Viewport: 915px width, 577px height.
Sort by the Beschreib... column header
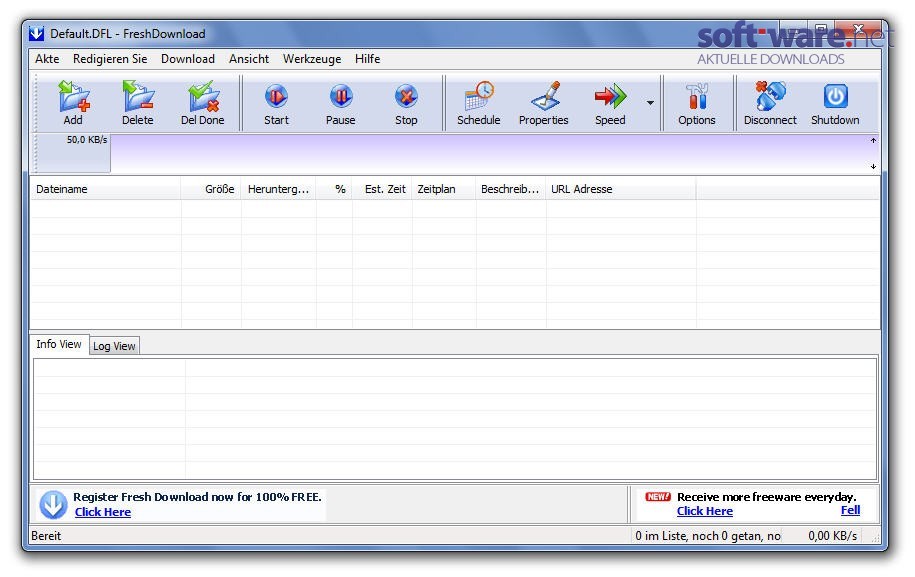511,189
